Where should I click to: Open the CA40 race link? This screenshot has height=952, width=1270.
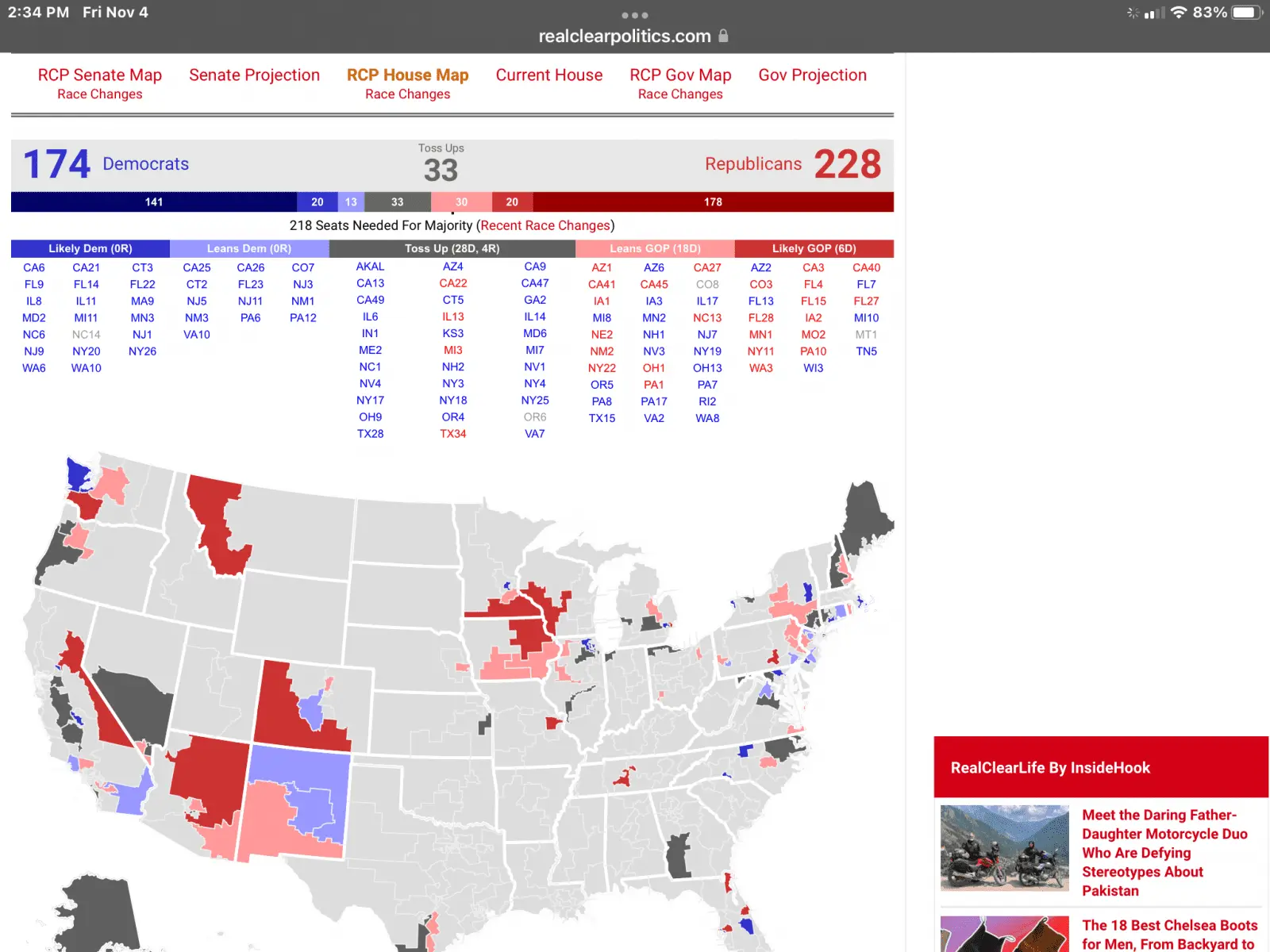[x=867, y=268]
